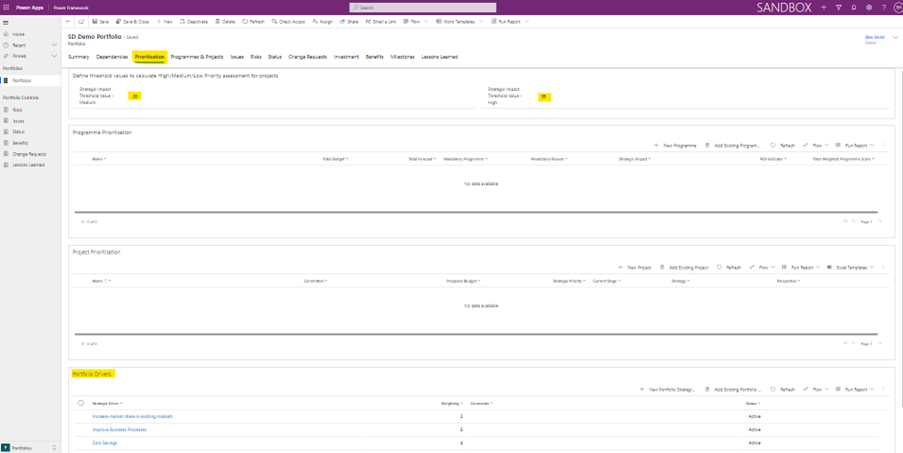Assign the record to another user
The width and height of the screenshot is (903, 453).
pyautogui.click(x=322, y=21)
